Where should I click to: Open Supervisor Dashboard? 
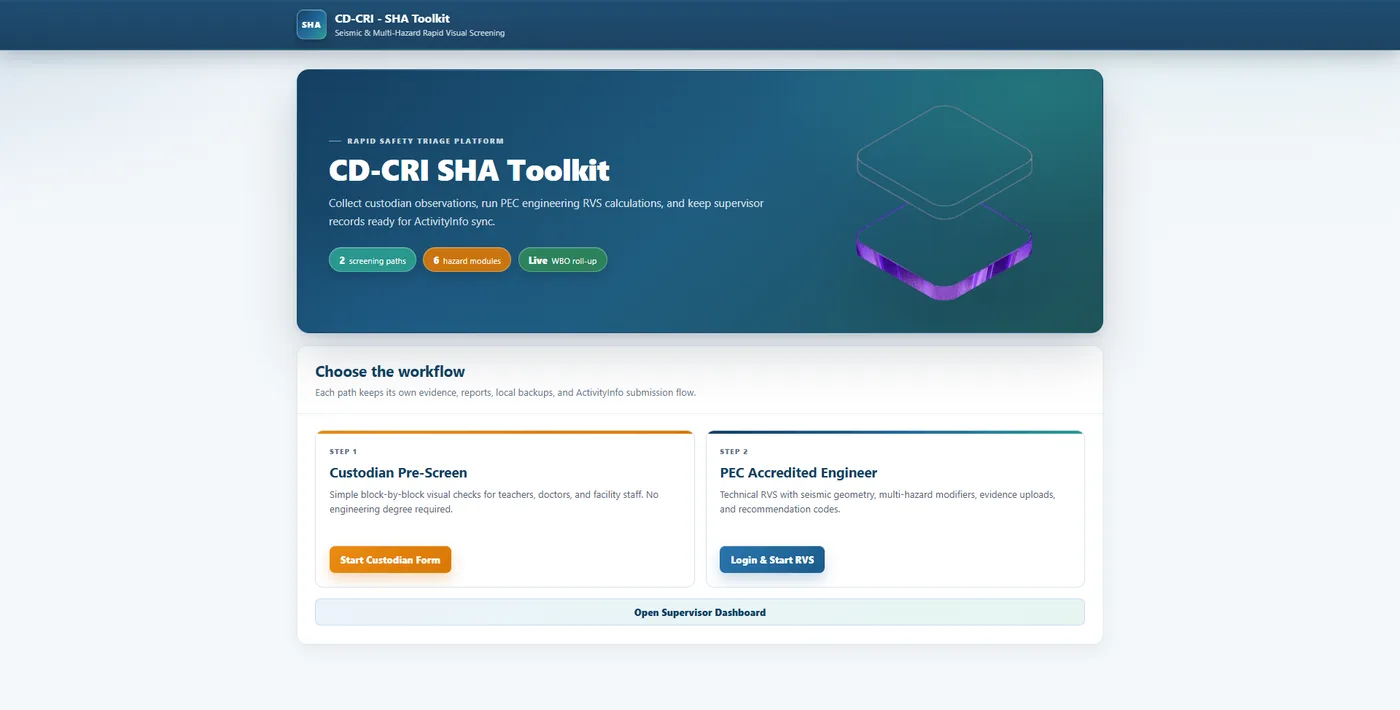700,612
